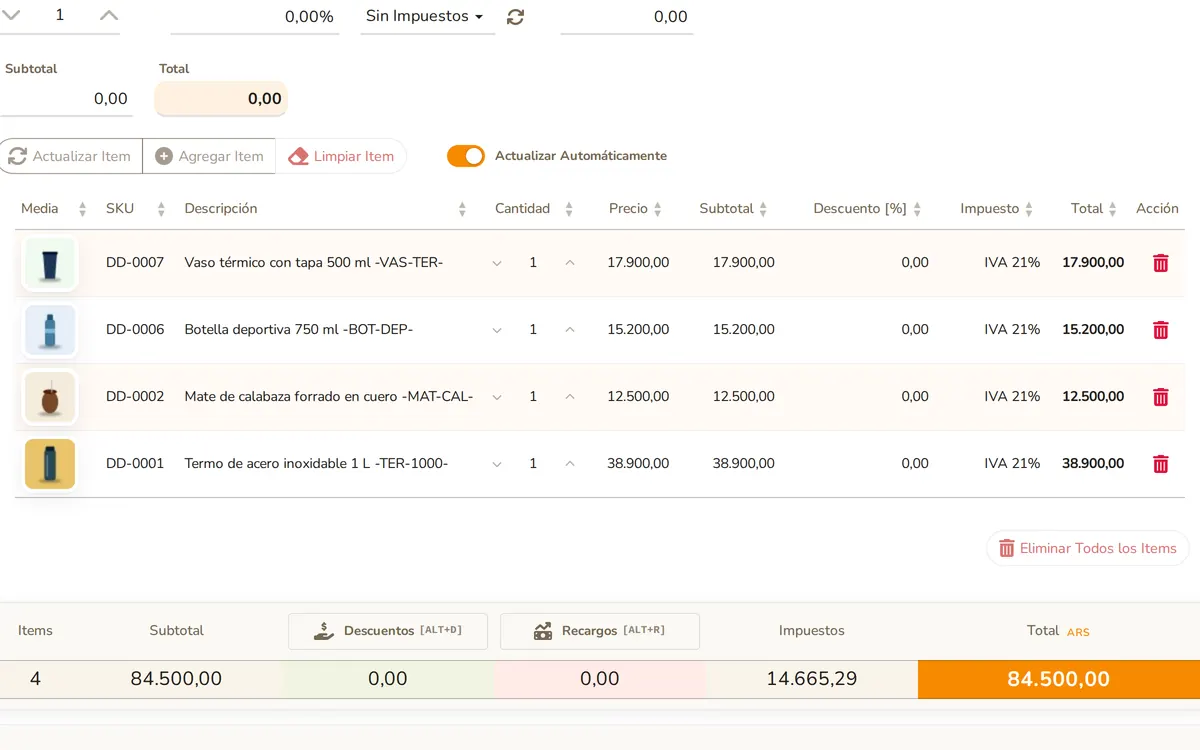Sort by Descuento [%] column arrows
The width and height of the screenshot is (1200, 750).
coord(917,209)
